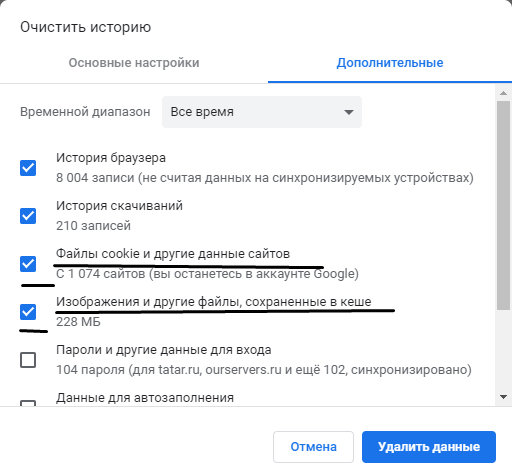Click the Изображения и другие файлы label
512x465 pixels.
tap(214, 302)
